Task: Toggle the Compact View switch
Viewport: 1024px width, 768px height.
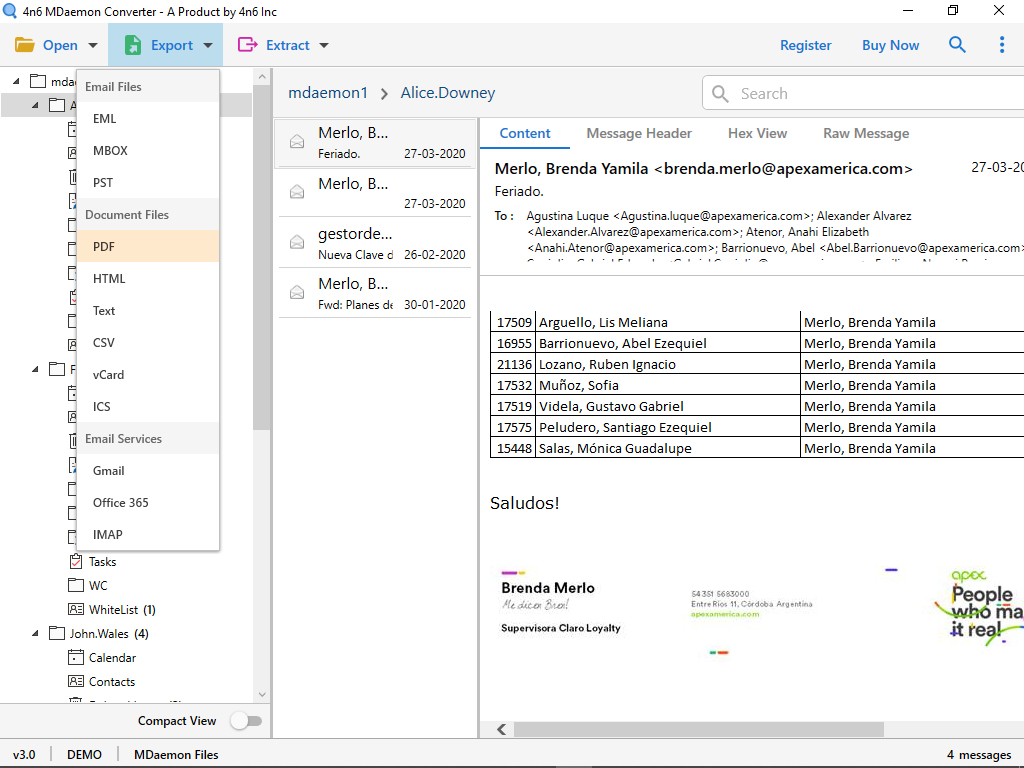Action: (246, 721)
